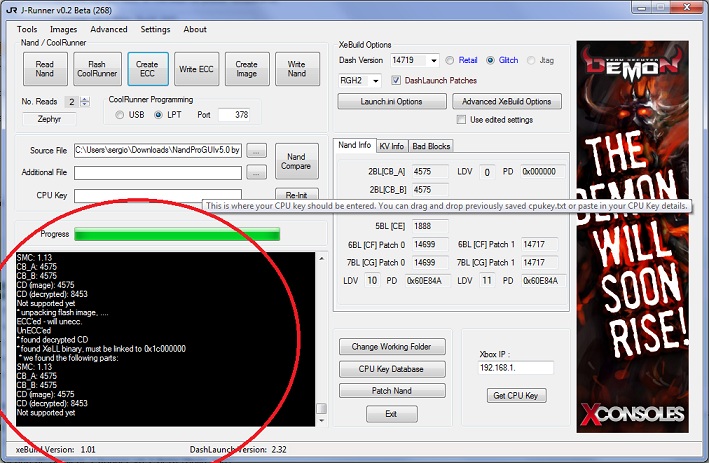Click the Create ECC button
Image resolution: width=709 pixels, height=463 pixels.
[147, 69]
